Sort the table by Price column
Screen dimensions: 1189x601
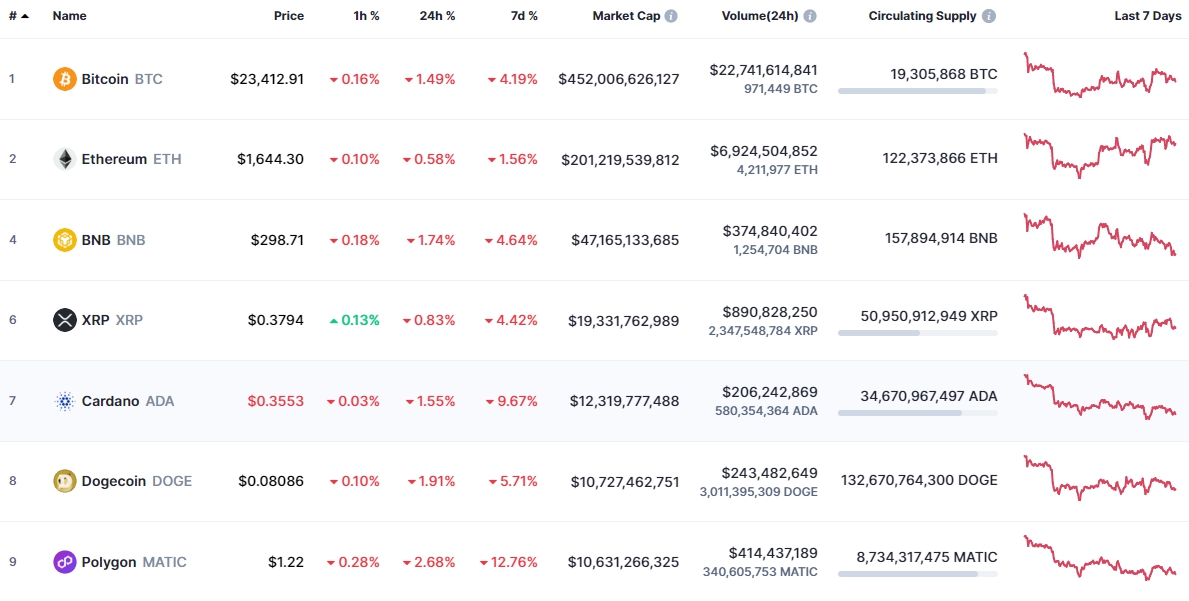pos(289,16)
